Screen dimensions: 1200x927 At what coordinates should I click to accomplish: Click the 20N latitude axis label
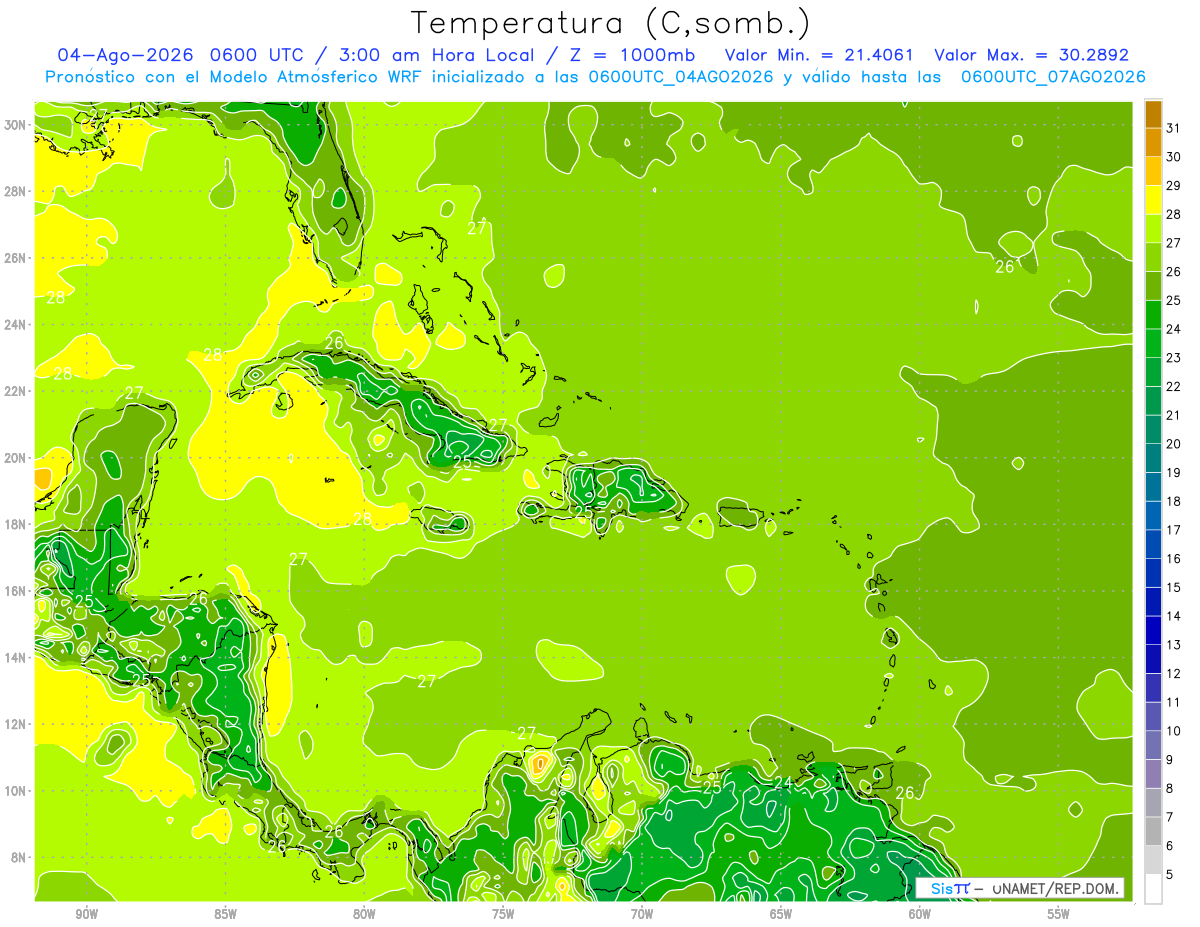15,457
